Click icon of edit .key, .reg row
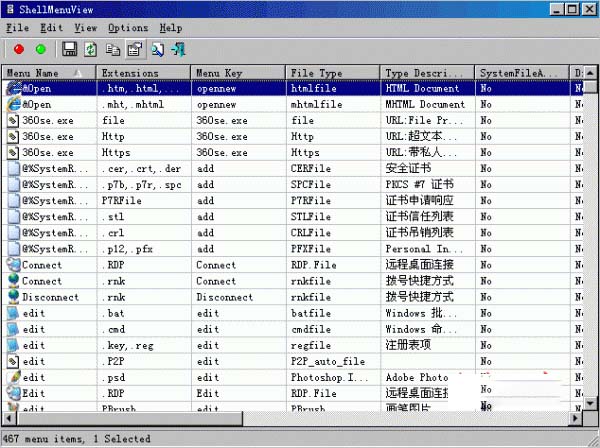 pyautogui.click(x=13, y=345)
